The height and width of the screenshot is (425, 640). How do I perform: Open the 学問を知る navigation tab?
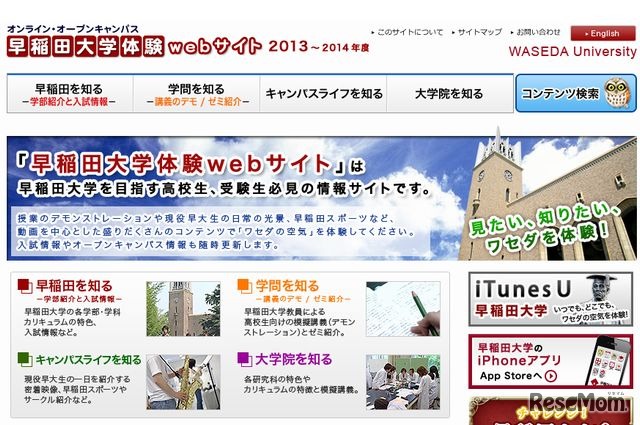coord(197,93)
